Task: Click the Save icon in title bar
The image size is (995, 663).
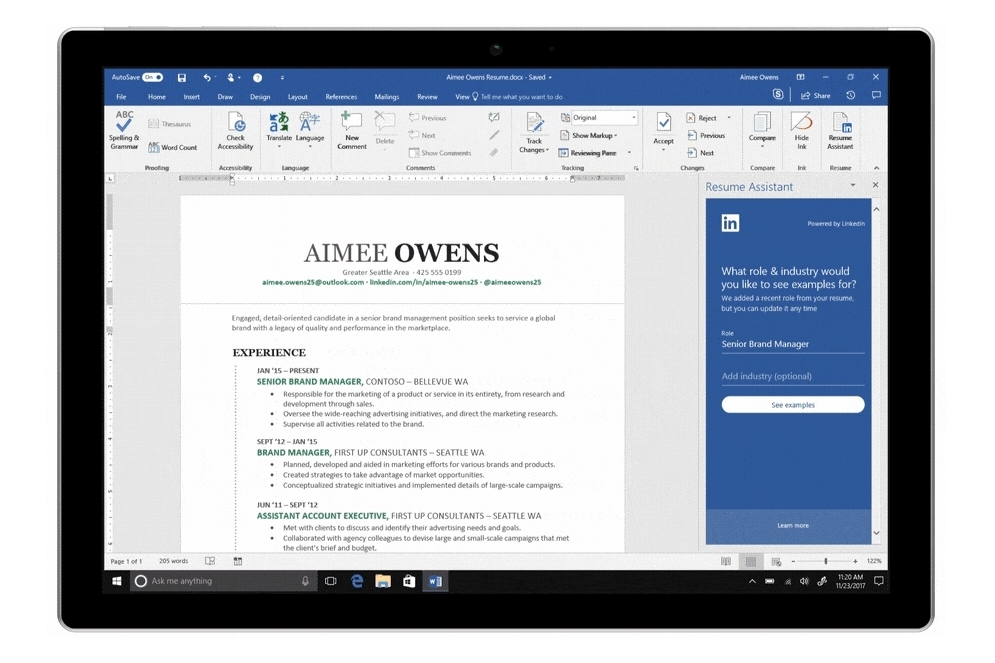Action: 181,77
